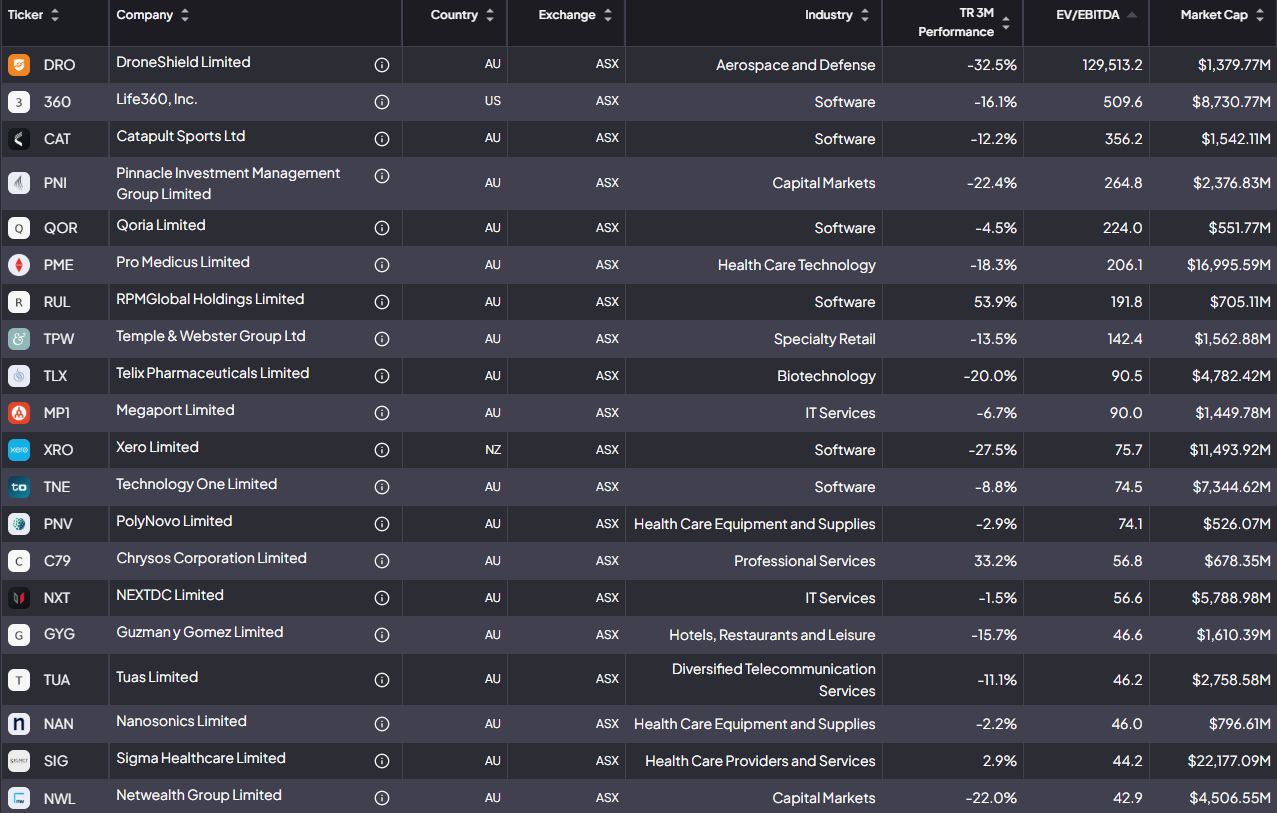Image resolution: width=1277 pixels, height=813 pixels.
Task: Show info for Guzman y Gomez Limited
Action: click(381, 635)
